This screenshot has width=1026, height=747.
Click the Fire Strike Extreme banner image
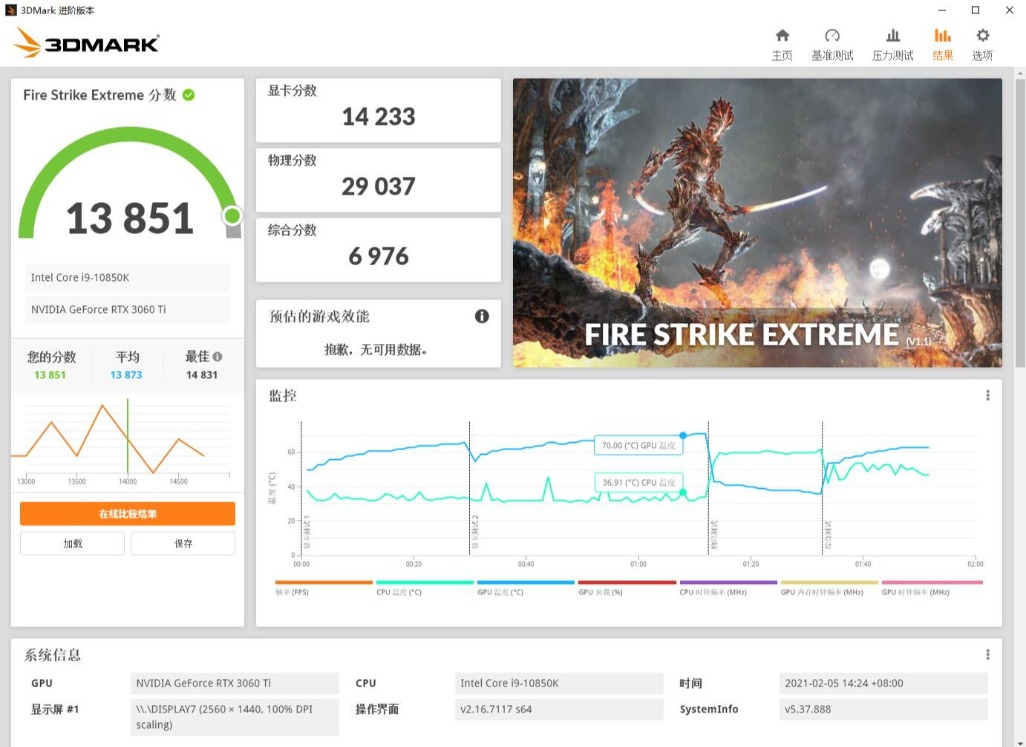(757, 222)
